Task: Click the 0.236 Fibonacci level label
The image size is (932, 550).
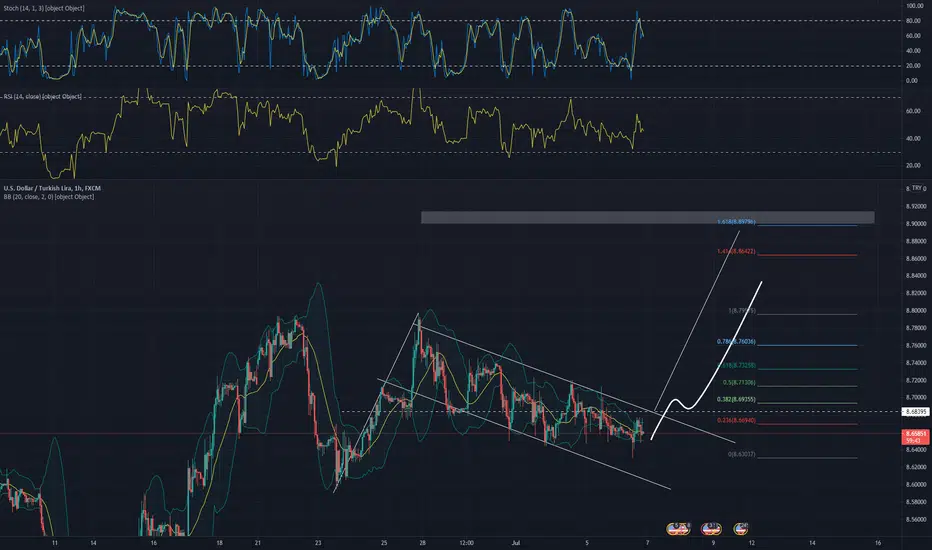Action: 736,420
